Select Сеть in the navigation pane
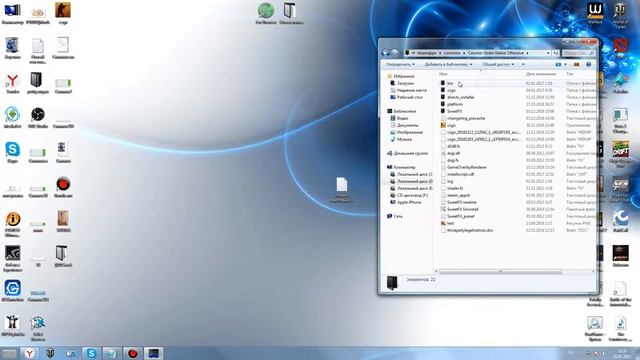The height and width of the screenshot is (360, 640). [398, 216]
